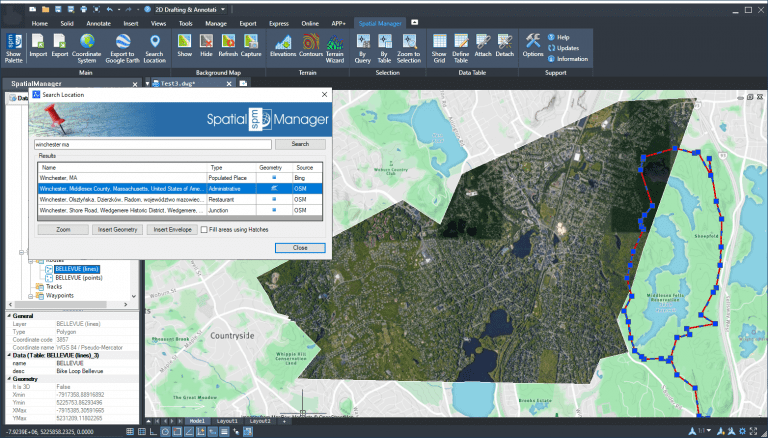Open the Coordinate System tool
This screenshot has height=438, width=768.
87,48
